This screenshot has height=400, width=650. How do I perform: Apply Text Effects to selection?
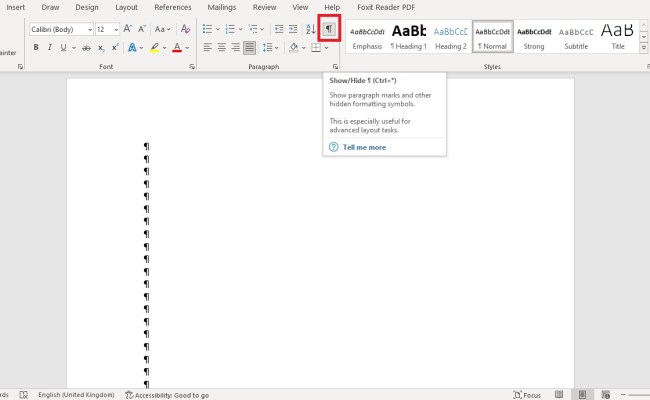(x=132, y=48)
